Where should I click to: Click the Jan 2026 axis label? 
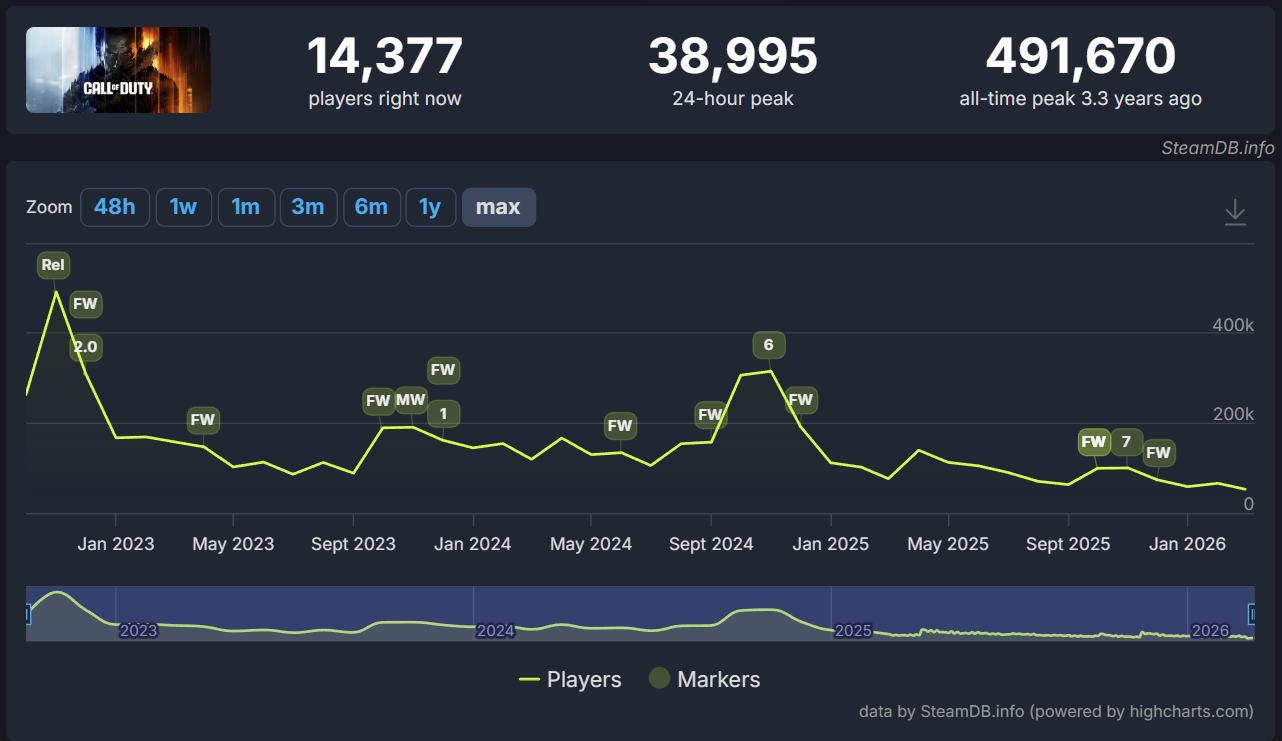pos(1187,544)
